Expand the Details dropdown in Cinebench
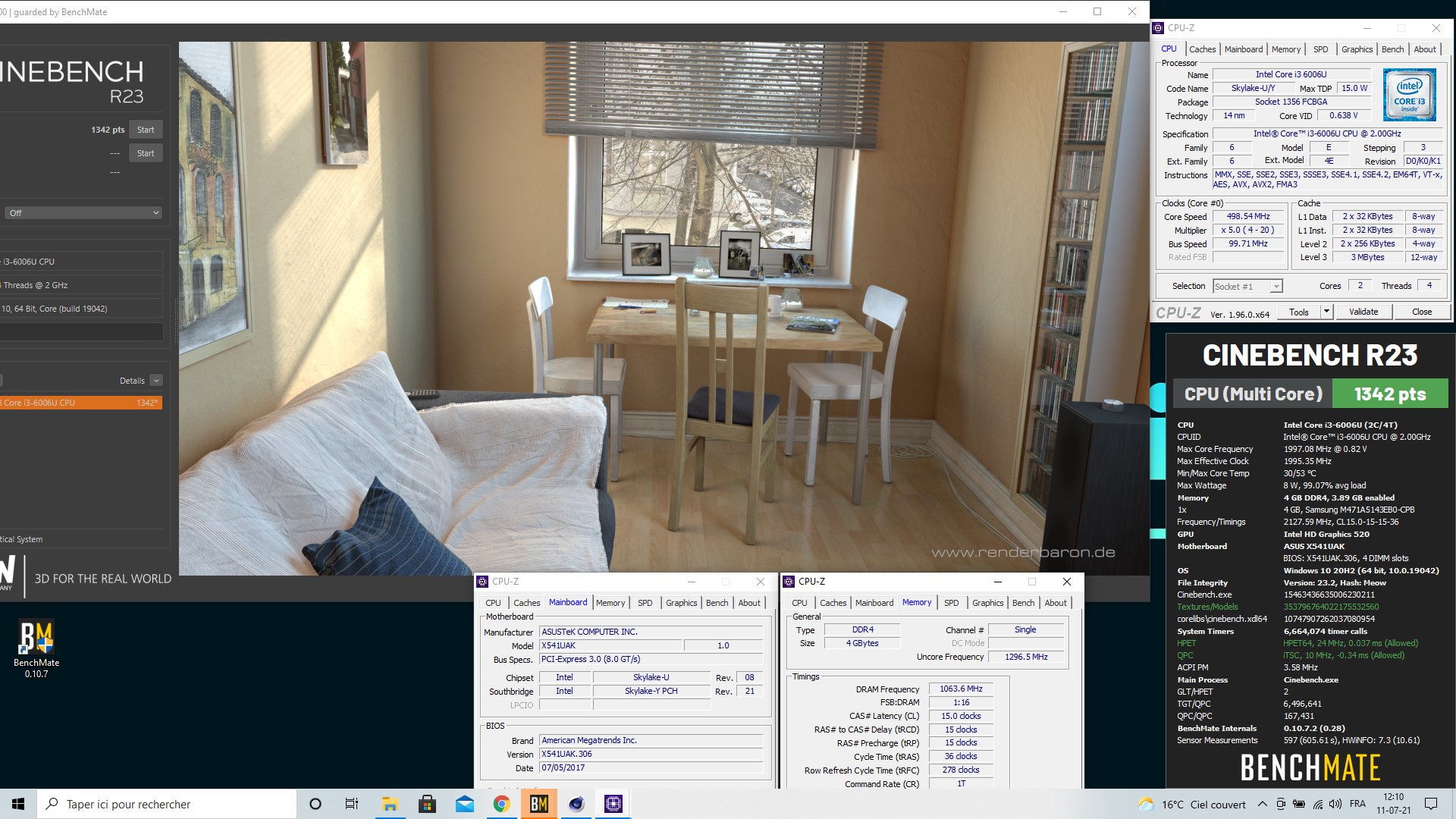 [156, 381]
